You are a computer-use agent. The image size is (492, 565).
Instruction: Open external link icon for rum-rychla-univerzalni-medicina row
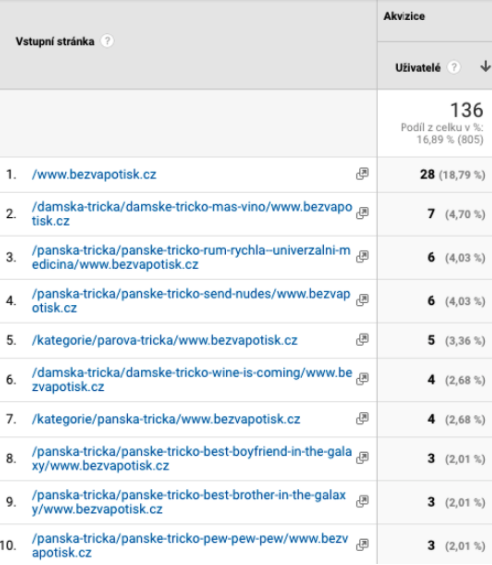click(x=362, y=257)
